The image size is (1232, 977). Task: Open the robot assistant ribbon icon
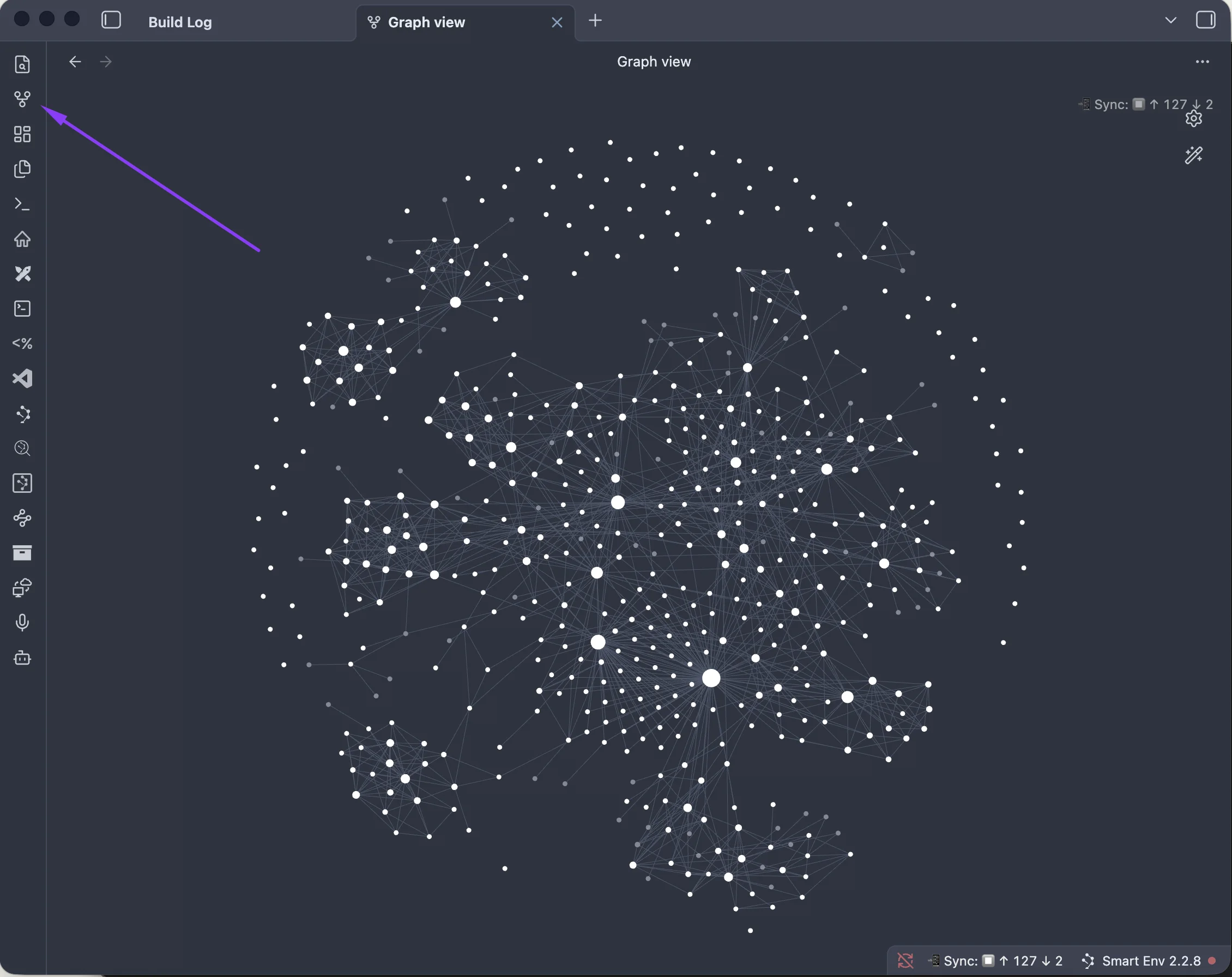point(22,658)
